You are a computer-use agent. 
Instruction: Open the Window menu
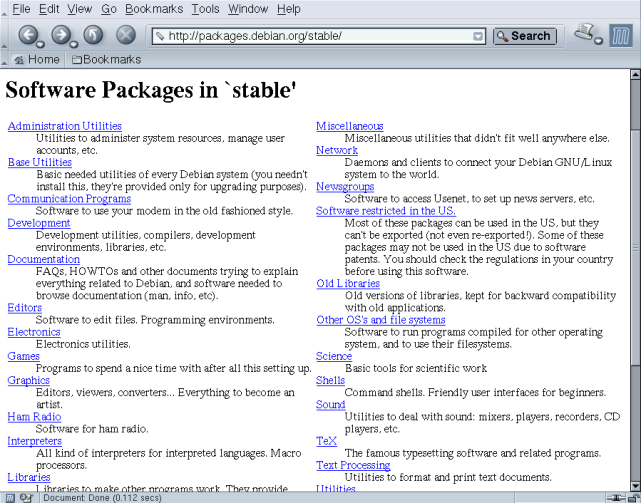(x=248, y=9)
